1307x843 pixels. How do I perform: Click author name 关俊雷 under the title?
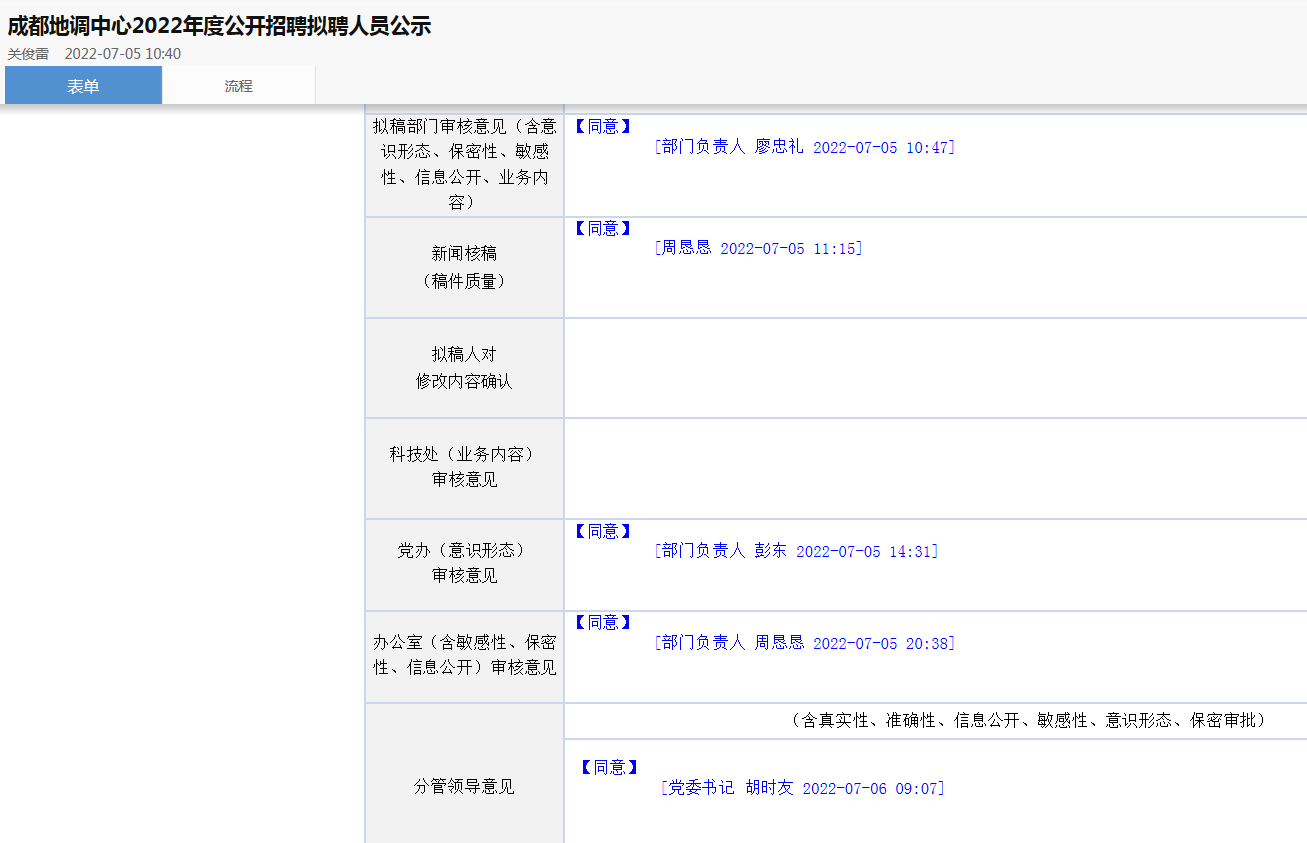[x=28, y=54]
